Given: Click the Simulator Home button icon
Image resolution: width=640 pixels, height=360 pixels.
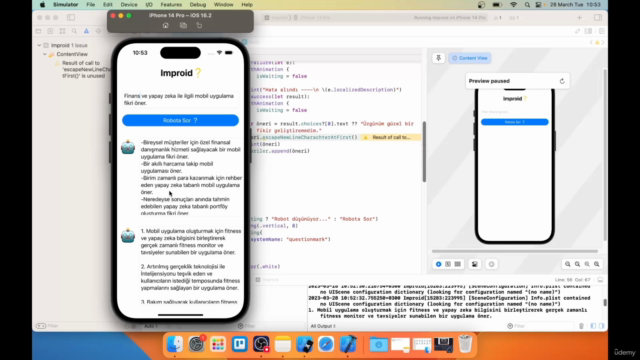Looking at the screenshot, I should (165, 25).
